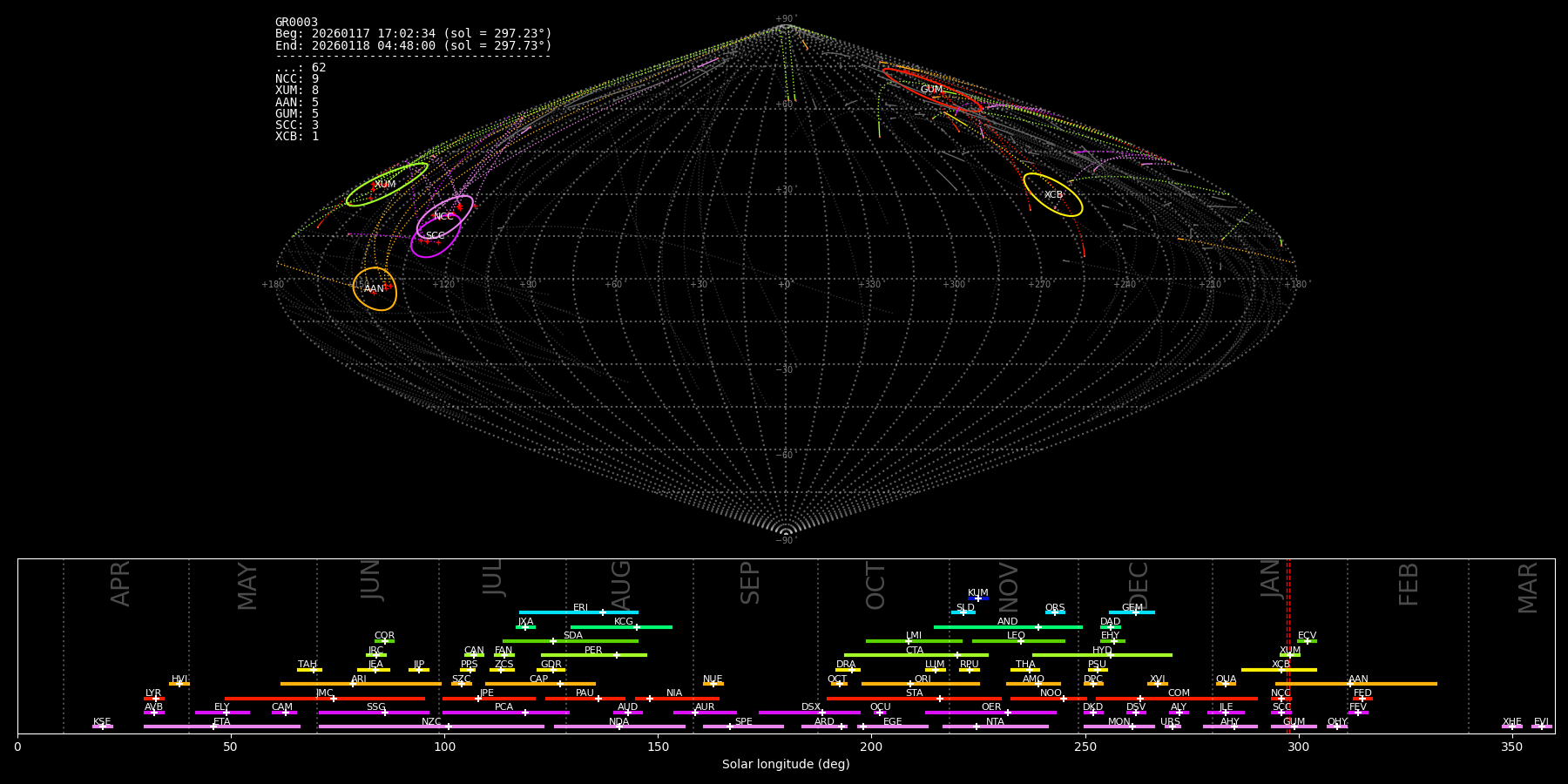Select the magenta SCC radiant ellipse

click(435, 236)
